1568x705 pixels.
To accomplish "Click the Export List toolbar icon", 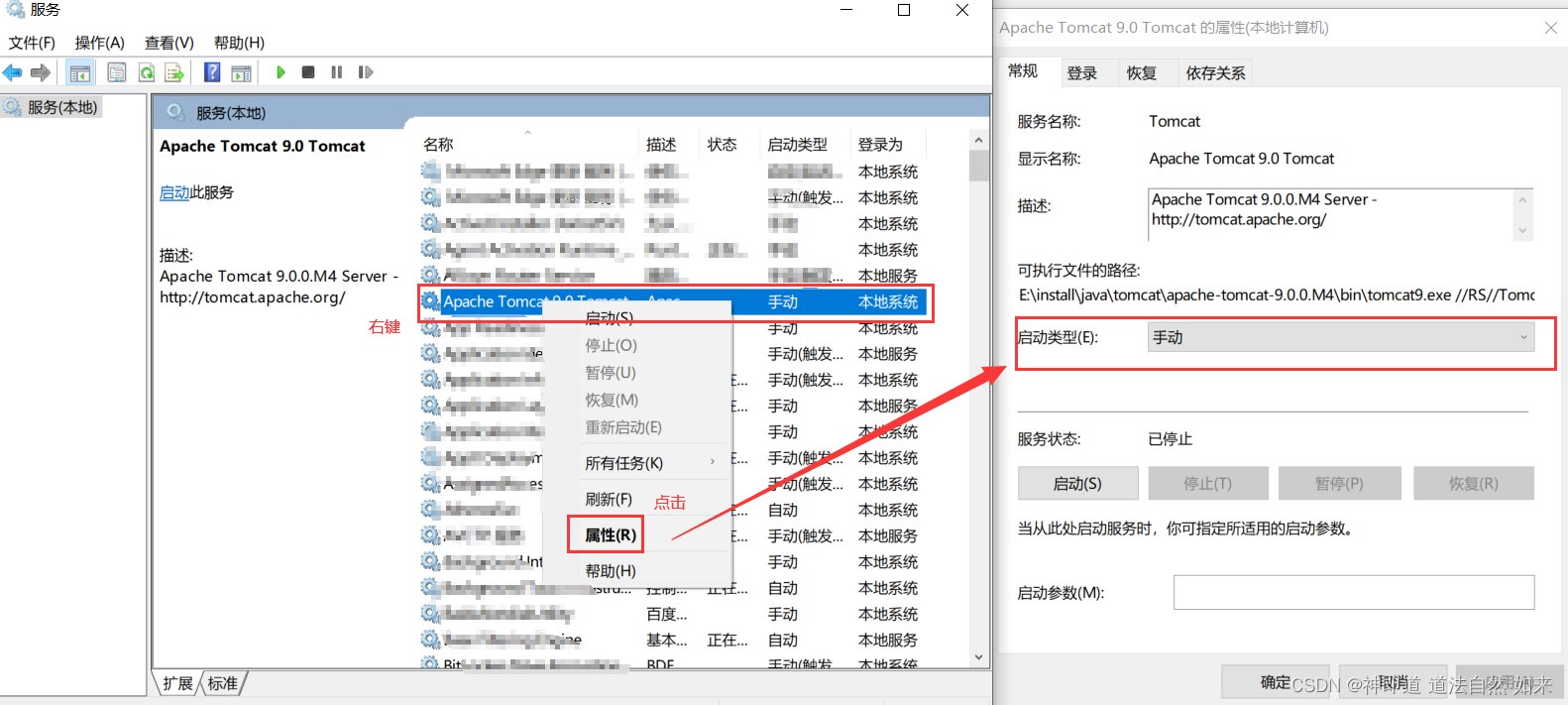I will (x=174, y=72).
